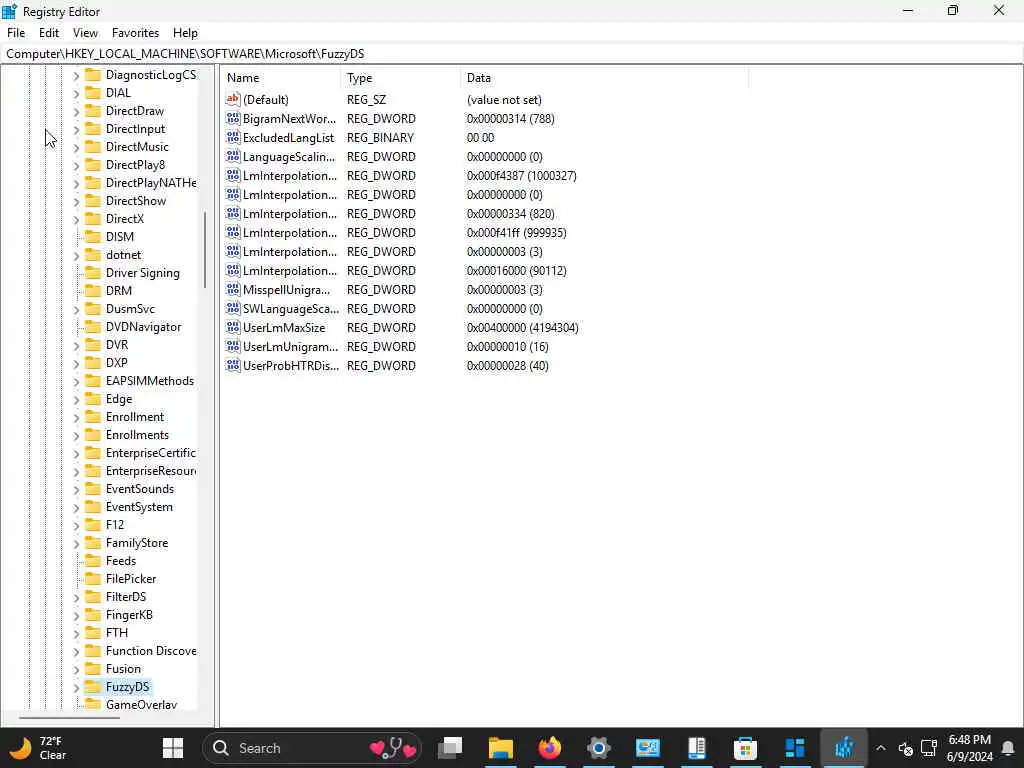Screen dimensions: 1024x768
Task: Expand the FingerKB key
Action: coord(76,615)
